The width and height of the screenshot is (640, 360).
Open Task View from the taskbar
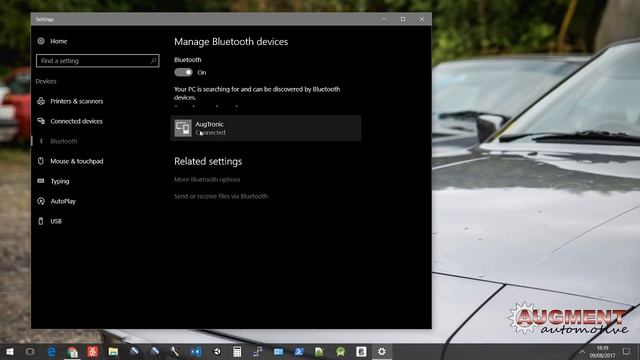click(x=30, y=351)
